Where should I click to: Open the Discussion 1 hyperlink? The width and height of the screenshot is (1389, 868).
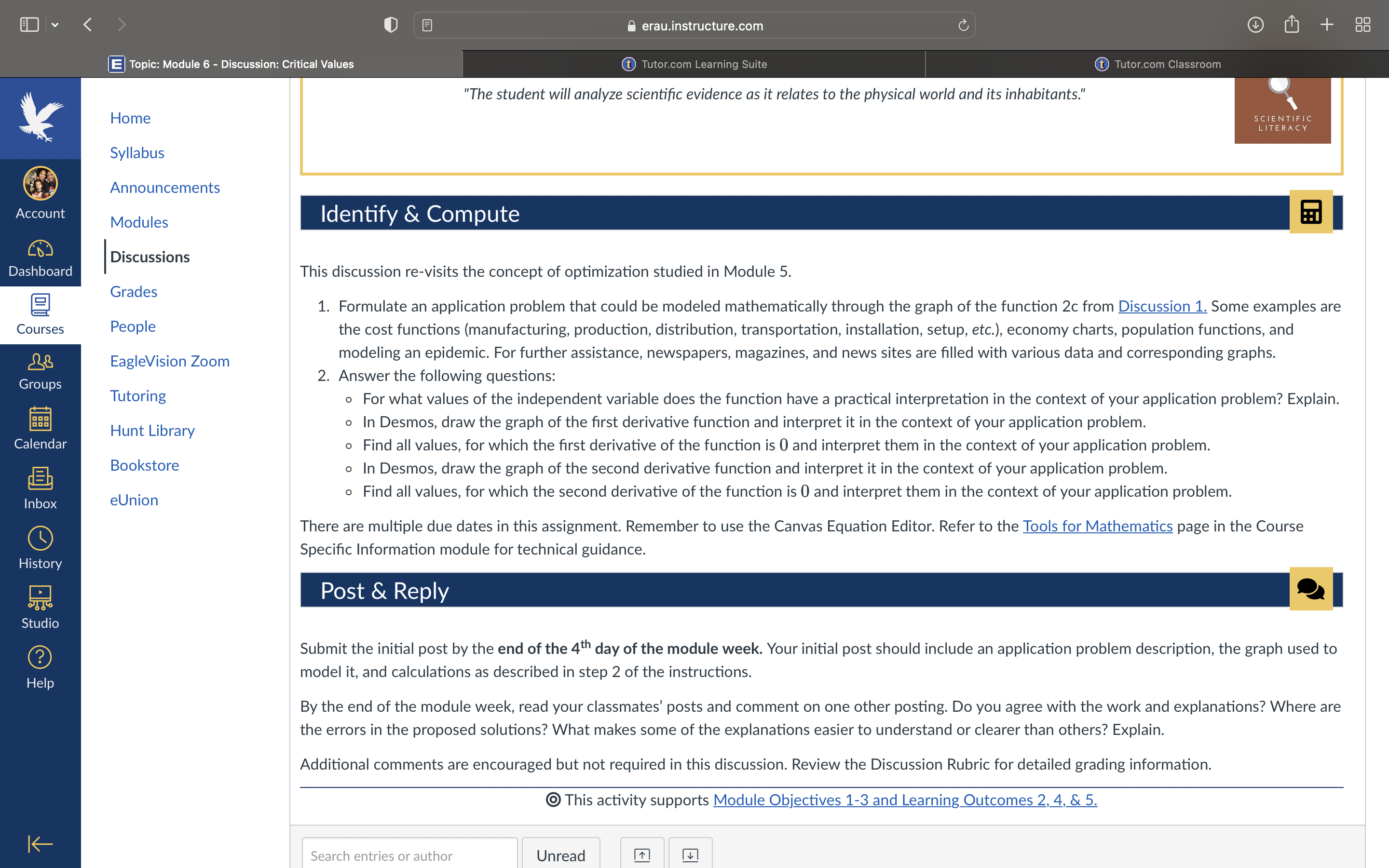[1161, 306]
